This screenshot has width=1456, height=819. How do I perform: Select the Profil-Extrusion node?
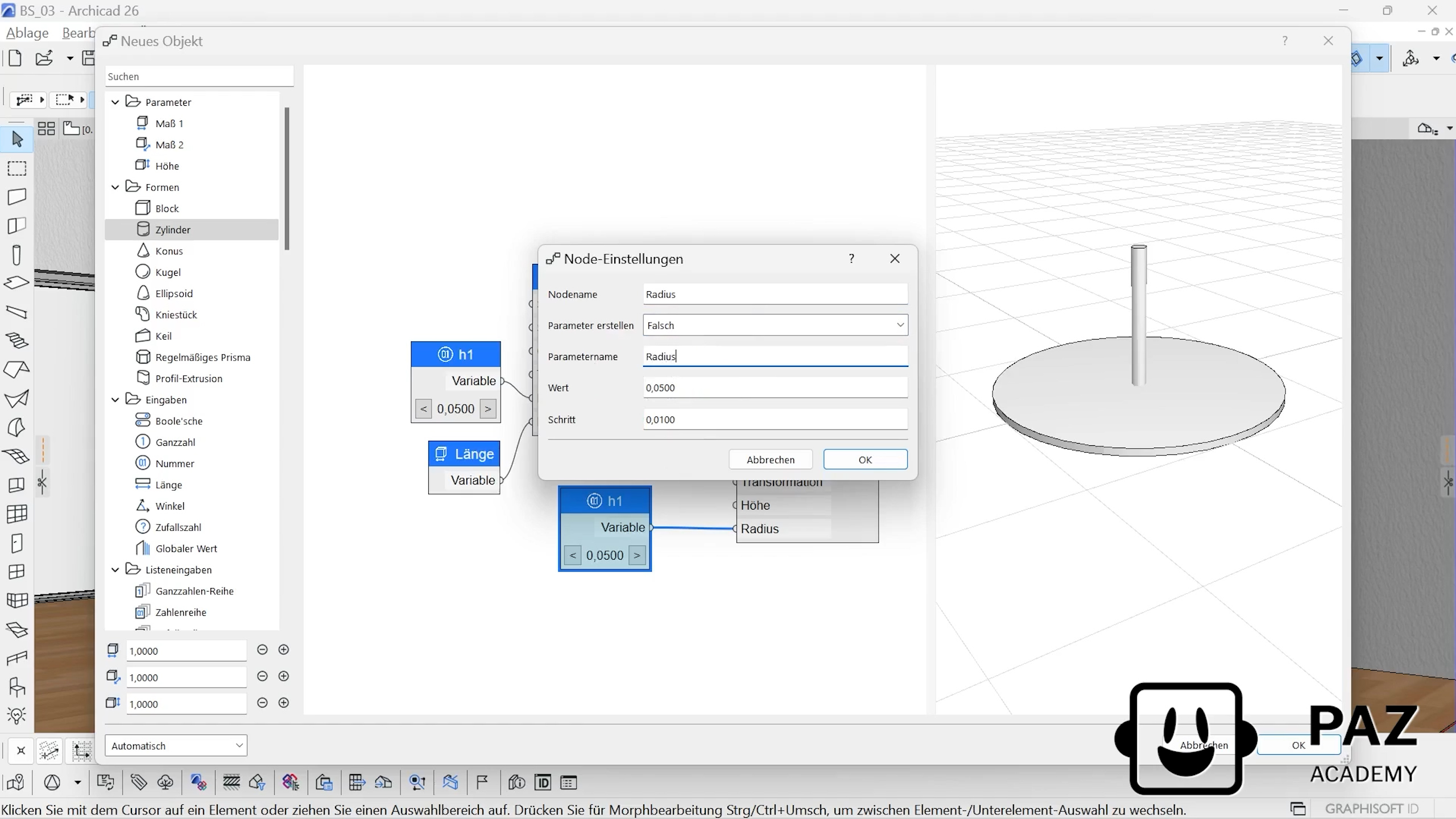point(188,378)
